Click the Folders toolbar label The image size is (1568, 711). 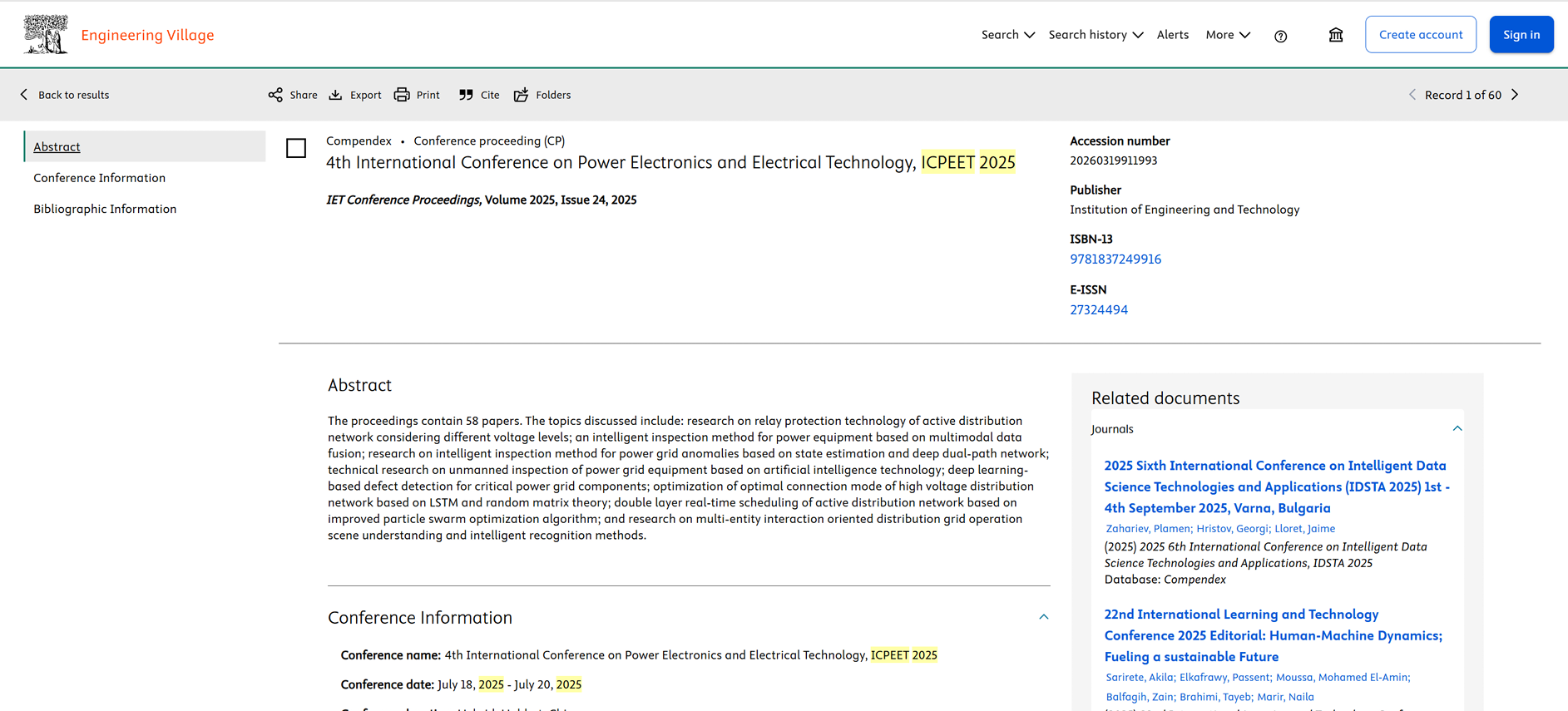(553, 95)
